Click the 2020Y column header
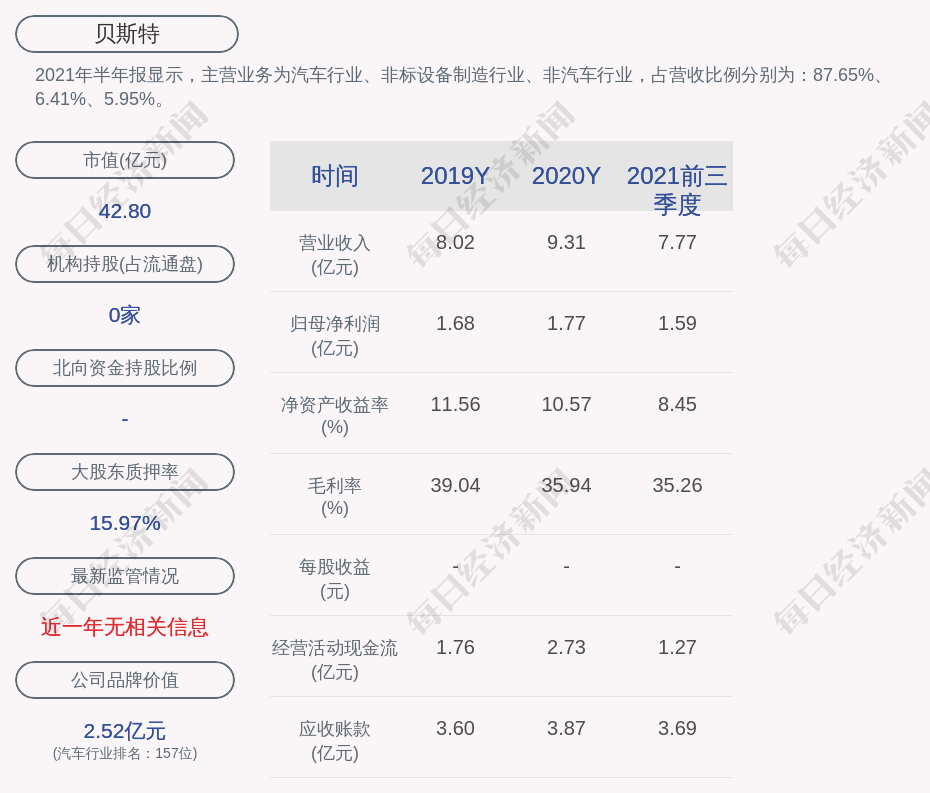 click(x=566, y=176)
